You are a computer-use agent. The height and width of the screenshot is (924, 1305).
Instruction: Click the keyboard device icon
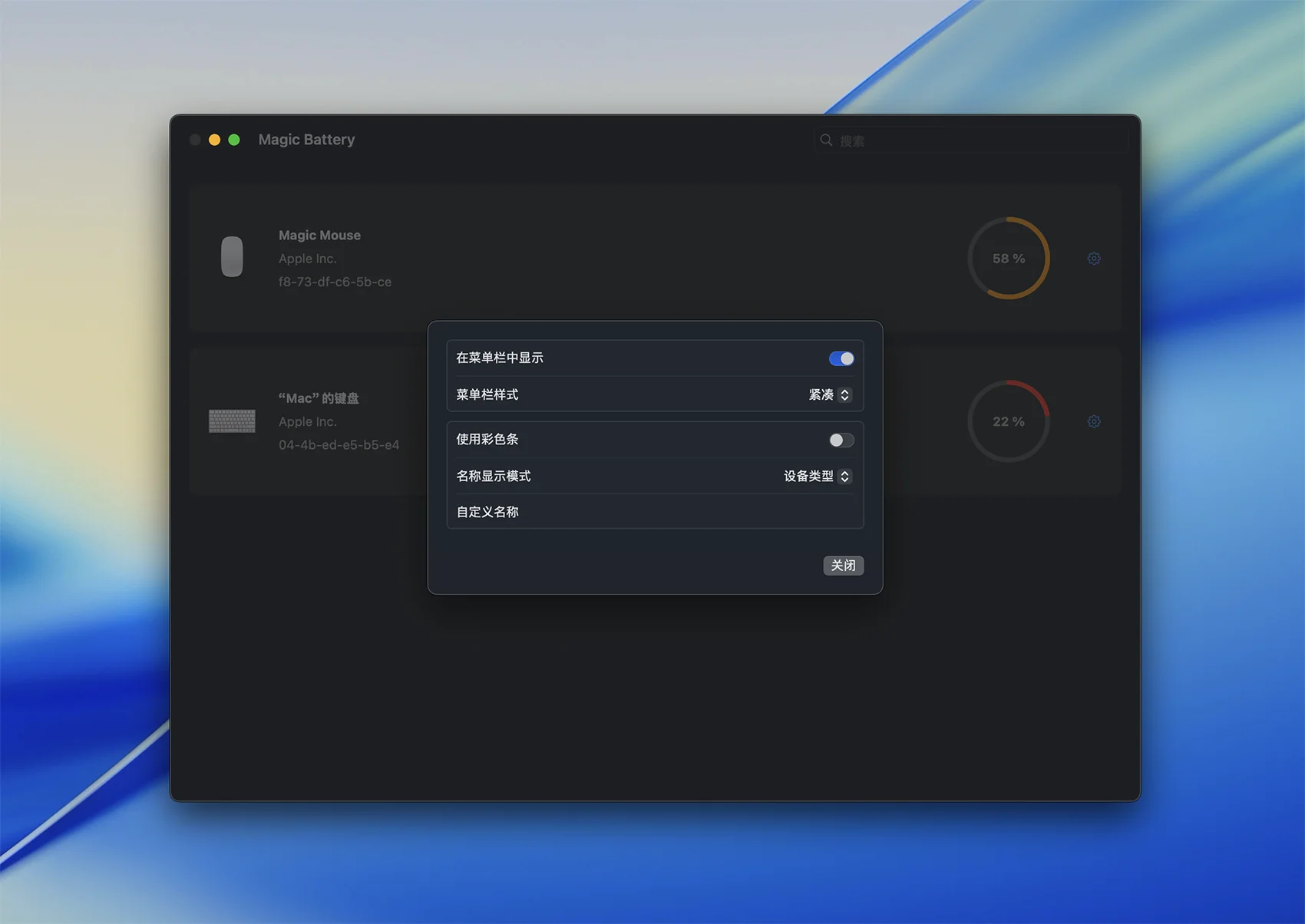[232, 421]
